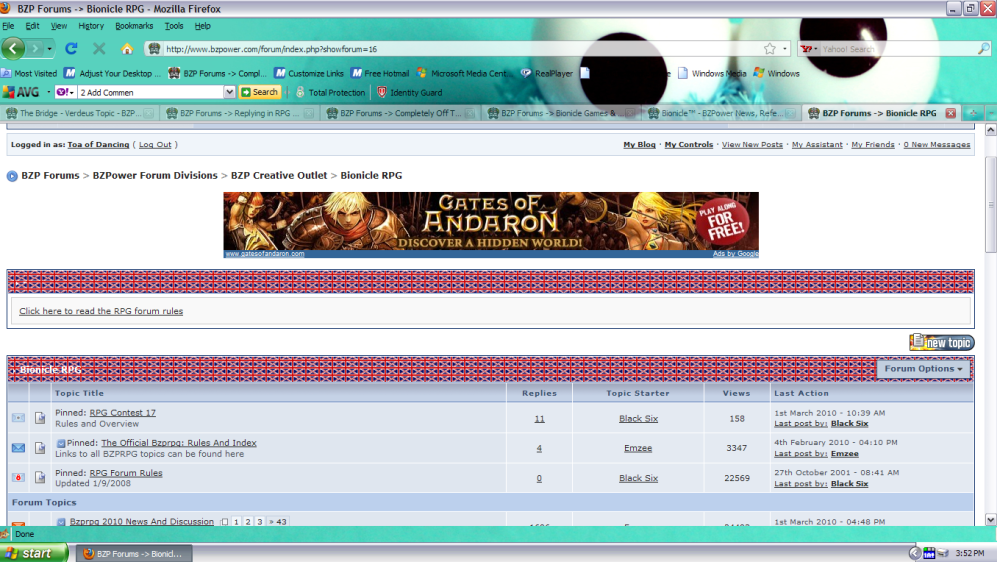Switch to the Bionicle Games tab
997x562 pixels.
[560, 113]
